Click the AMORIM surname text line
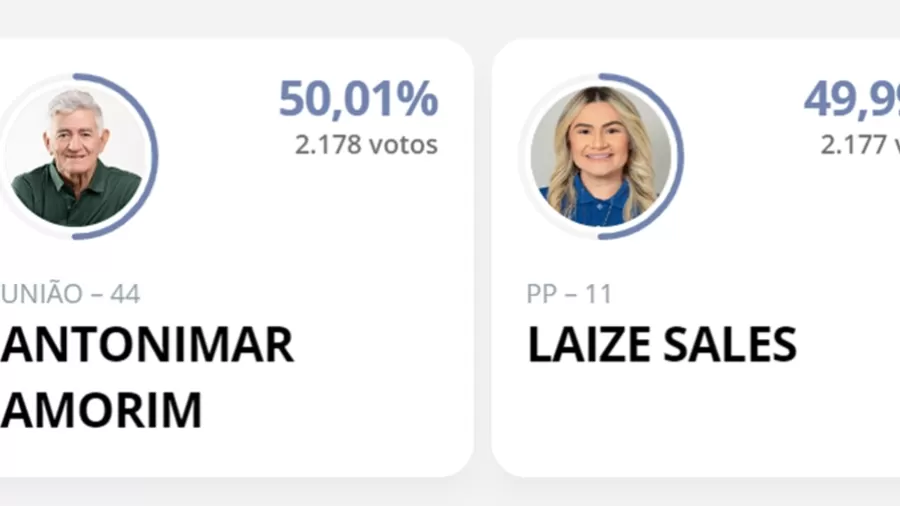This screenshot has height=506, width=900. (101, 410)
